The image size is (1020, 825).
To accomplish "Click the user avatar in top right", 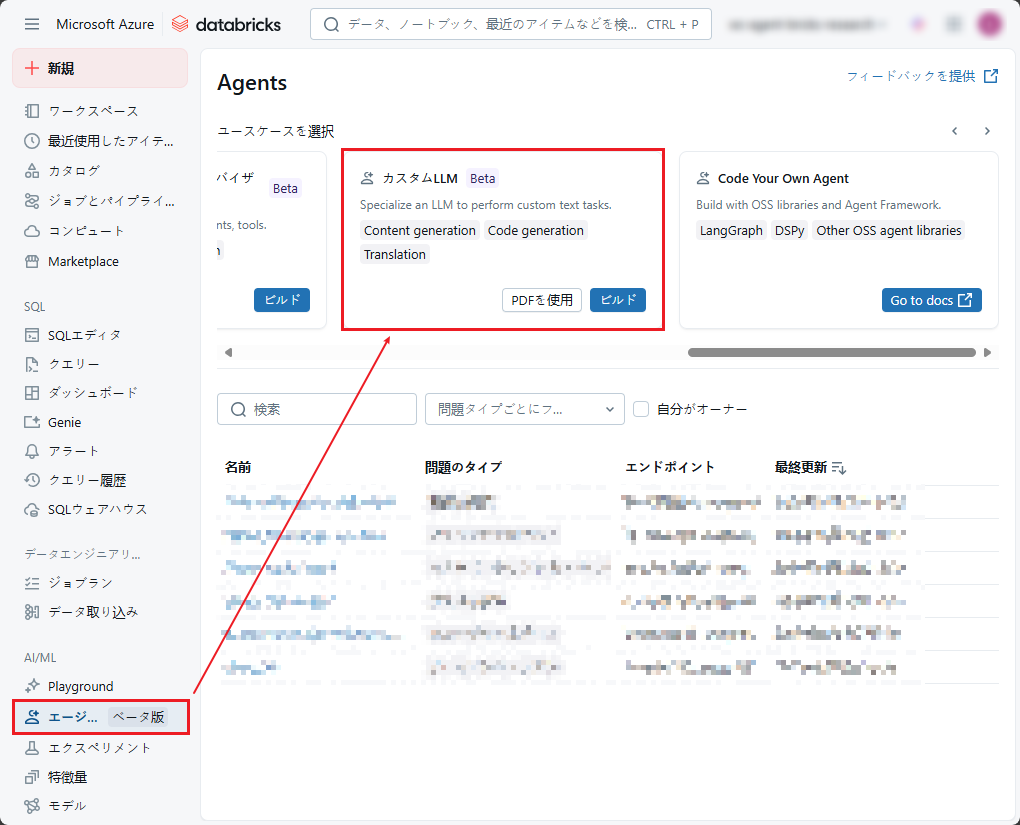I will click(989, 24).
